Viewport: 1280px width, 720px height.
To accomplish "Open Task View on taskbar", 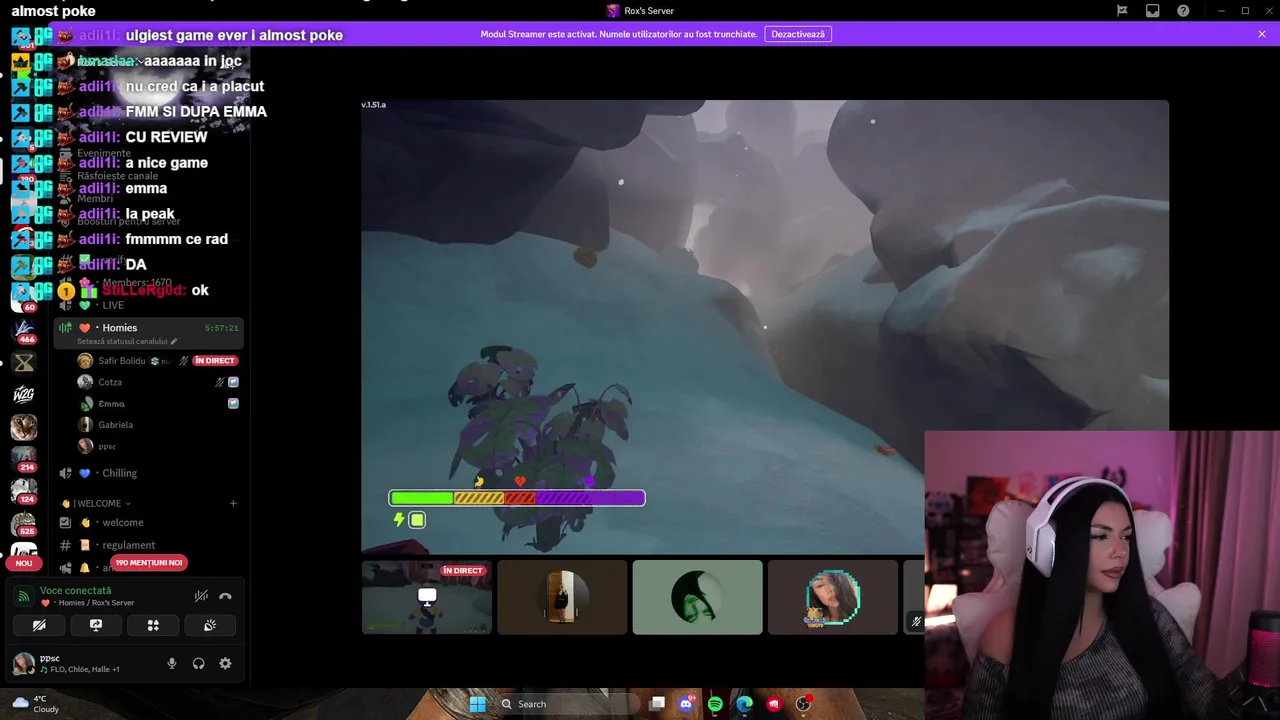I will coord(657,704).
